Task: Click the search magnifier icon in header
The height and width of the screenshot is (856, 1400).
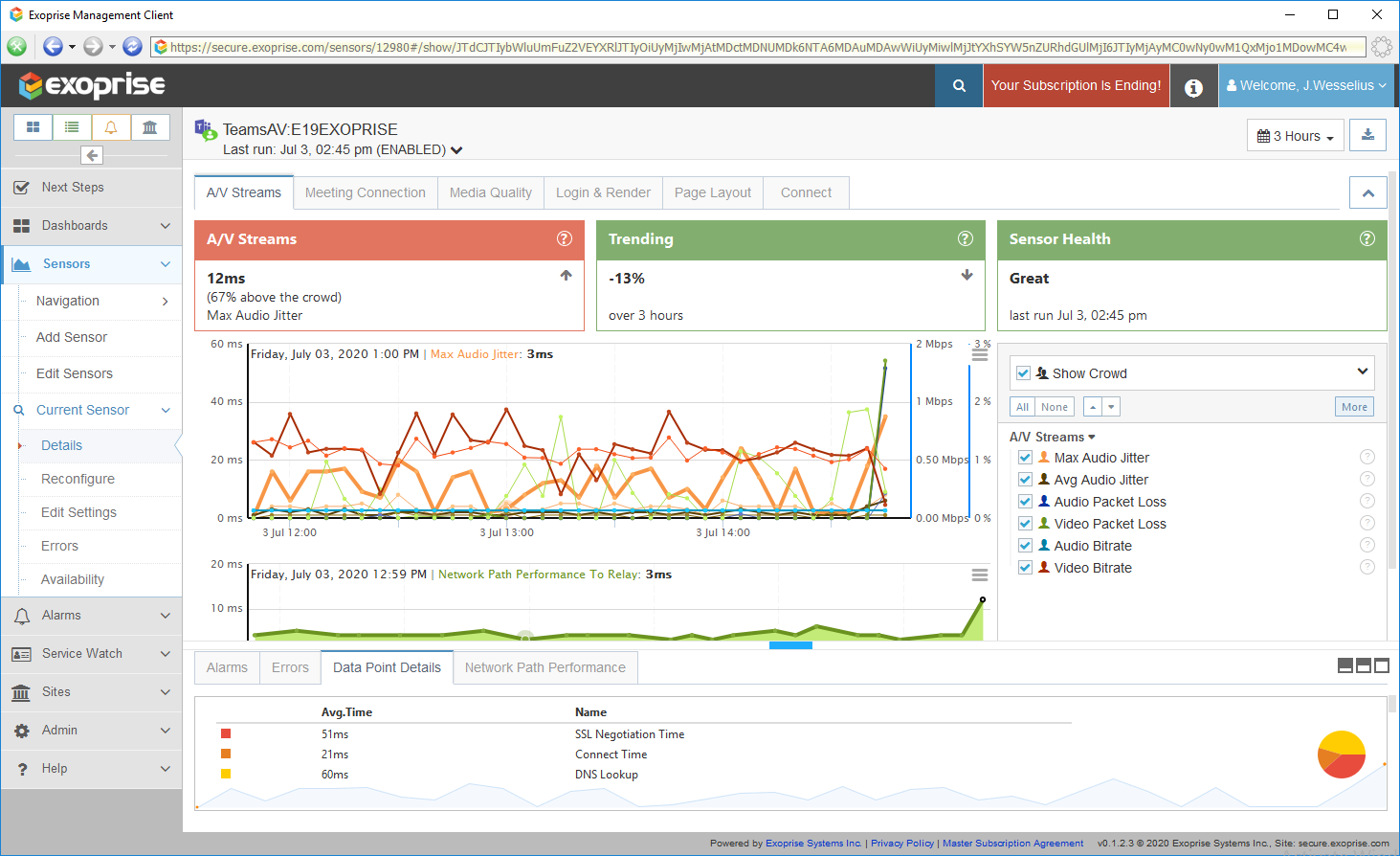Action: (x=959, y=86)
